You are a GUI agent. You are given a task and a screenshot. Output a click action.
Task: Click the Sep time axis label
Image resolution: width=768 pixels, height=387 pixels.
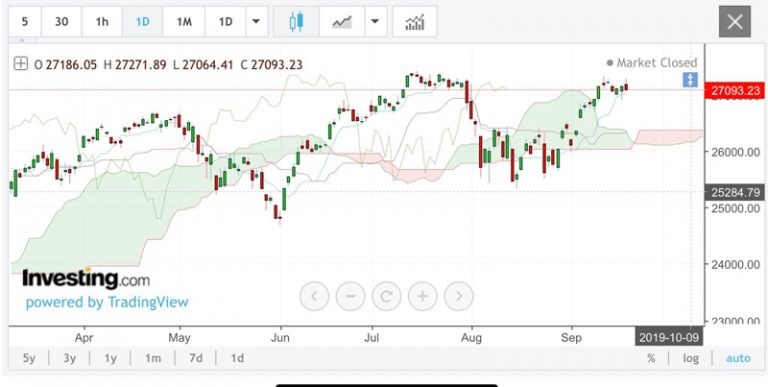571,338
